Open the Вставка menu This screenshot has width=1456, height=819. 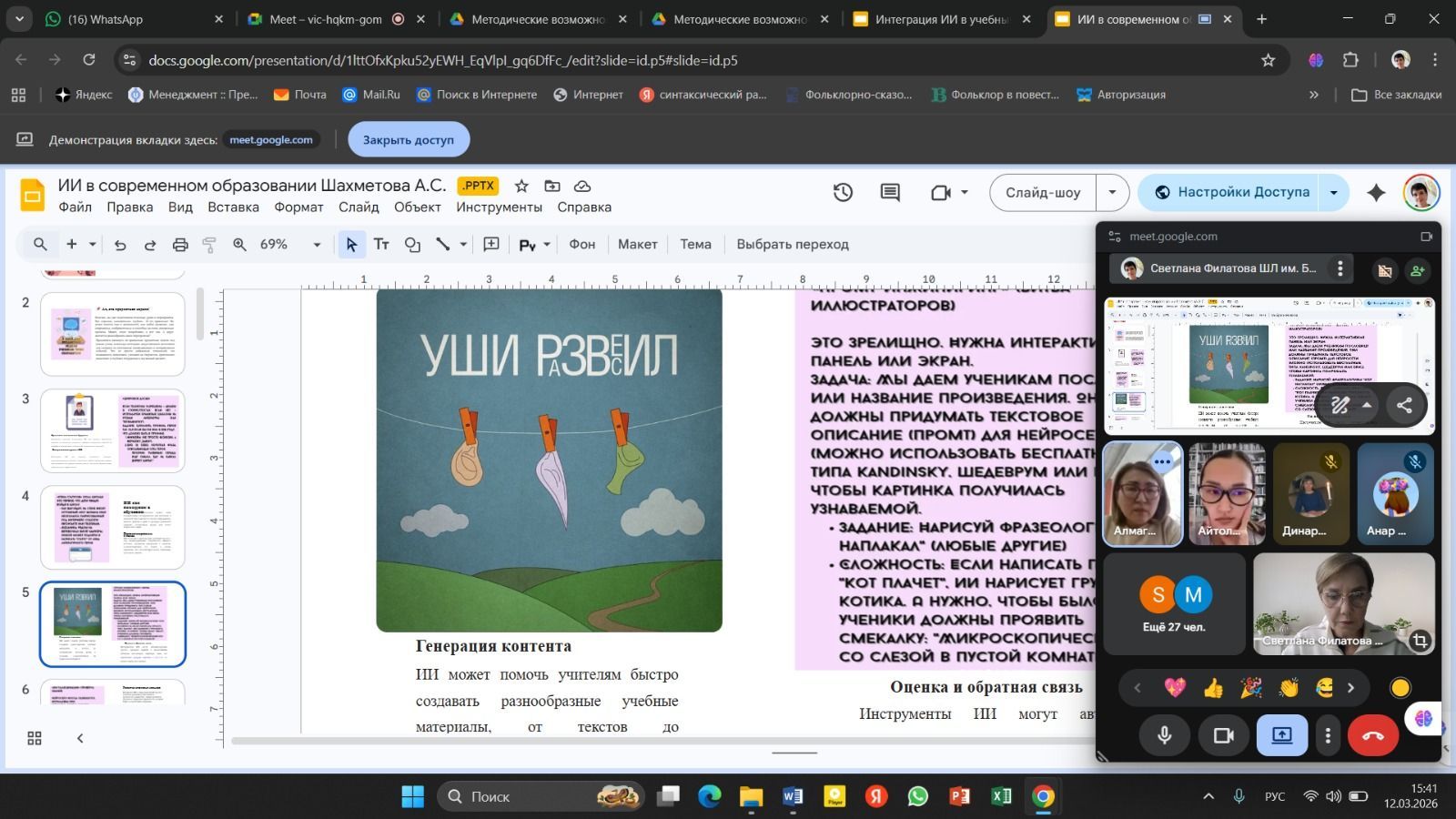(x=233, y=207)
